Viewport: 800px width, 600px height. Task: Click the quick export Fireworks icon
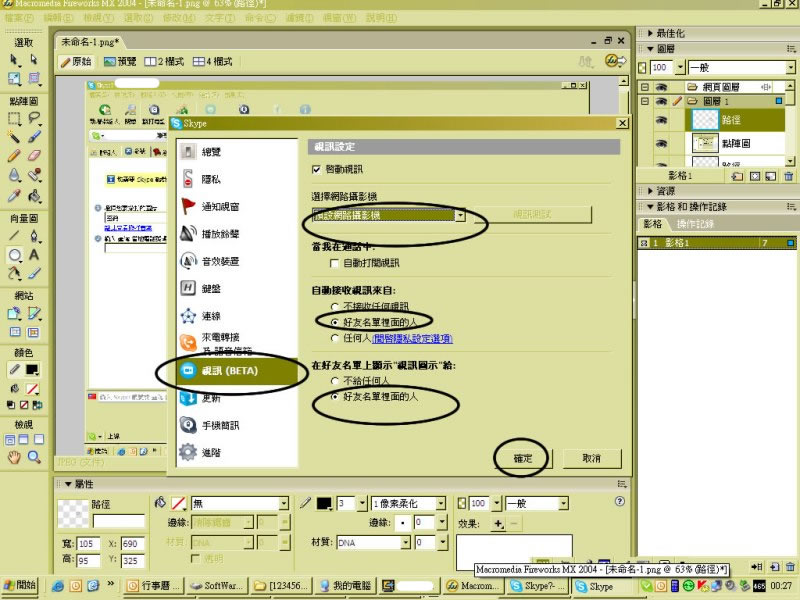coord(615,61)
